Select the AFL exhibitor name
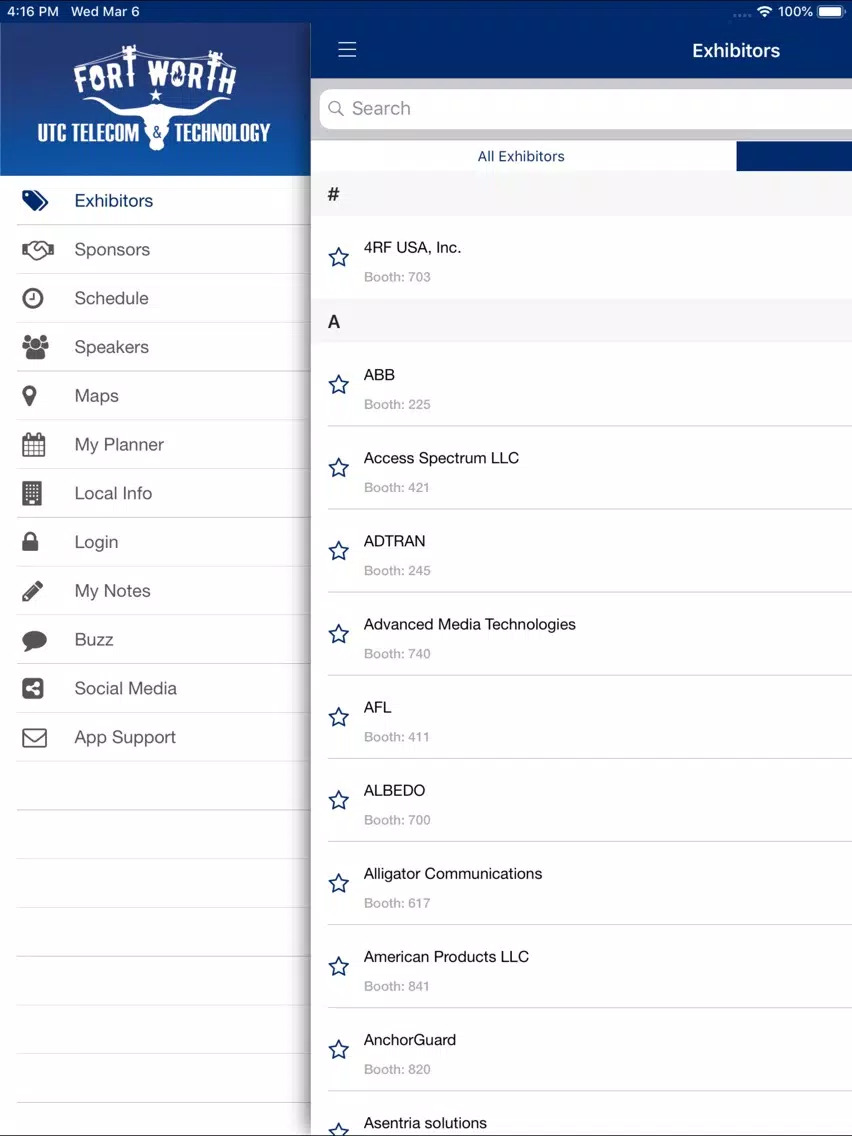The width and height of the screenshot is (852, 1136). (377, 707)
